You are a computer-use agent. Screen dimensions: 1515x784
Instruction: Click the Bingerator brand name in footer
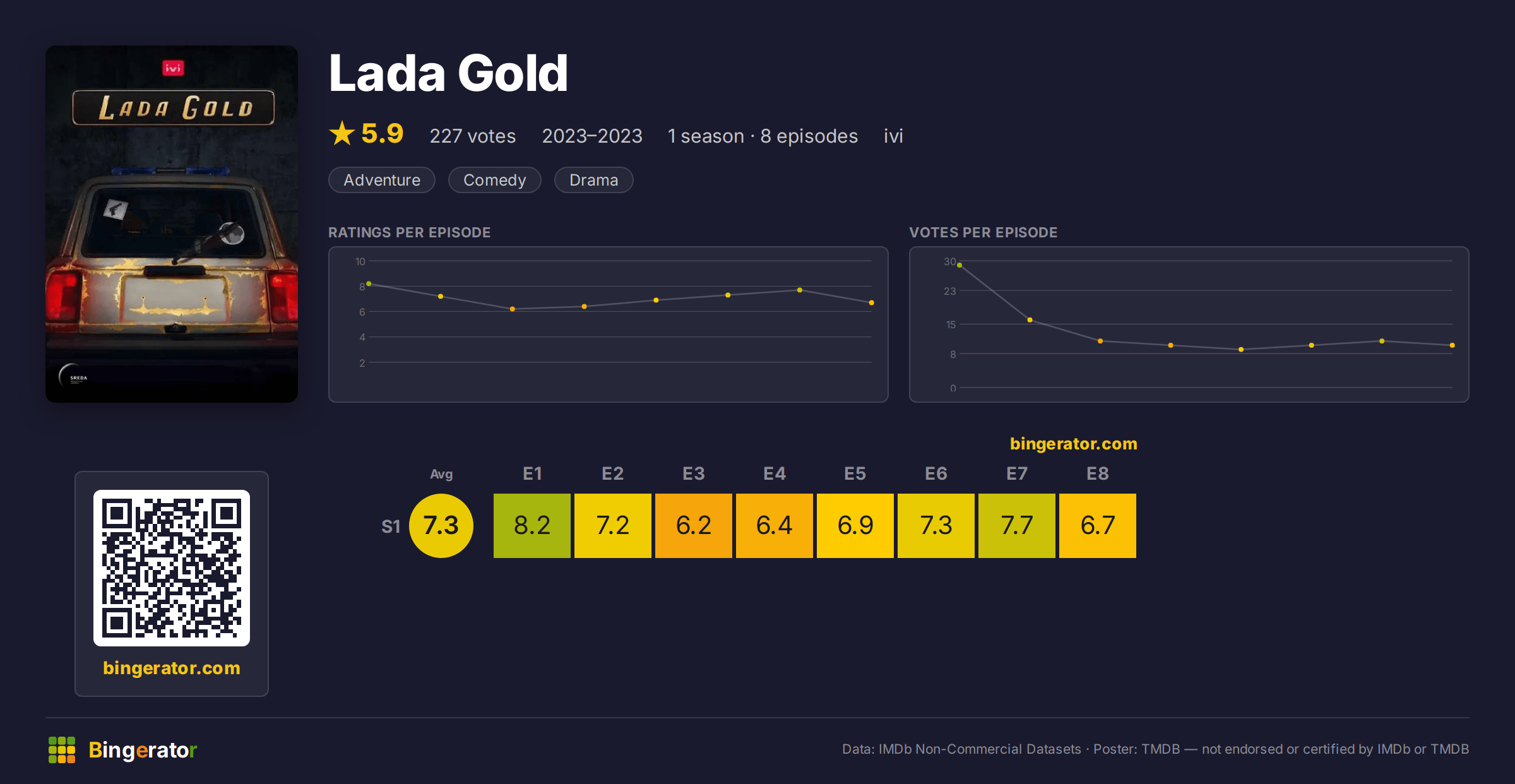coord(143,750)
